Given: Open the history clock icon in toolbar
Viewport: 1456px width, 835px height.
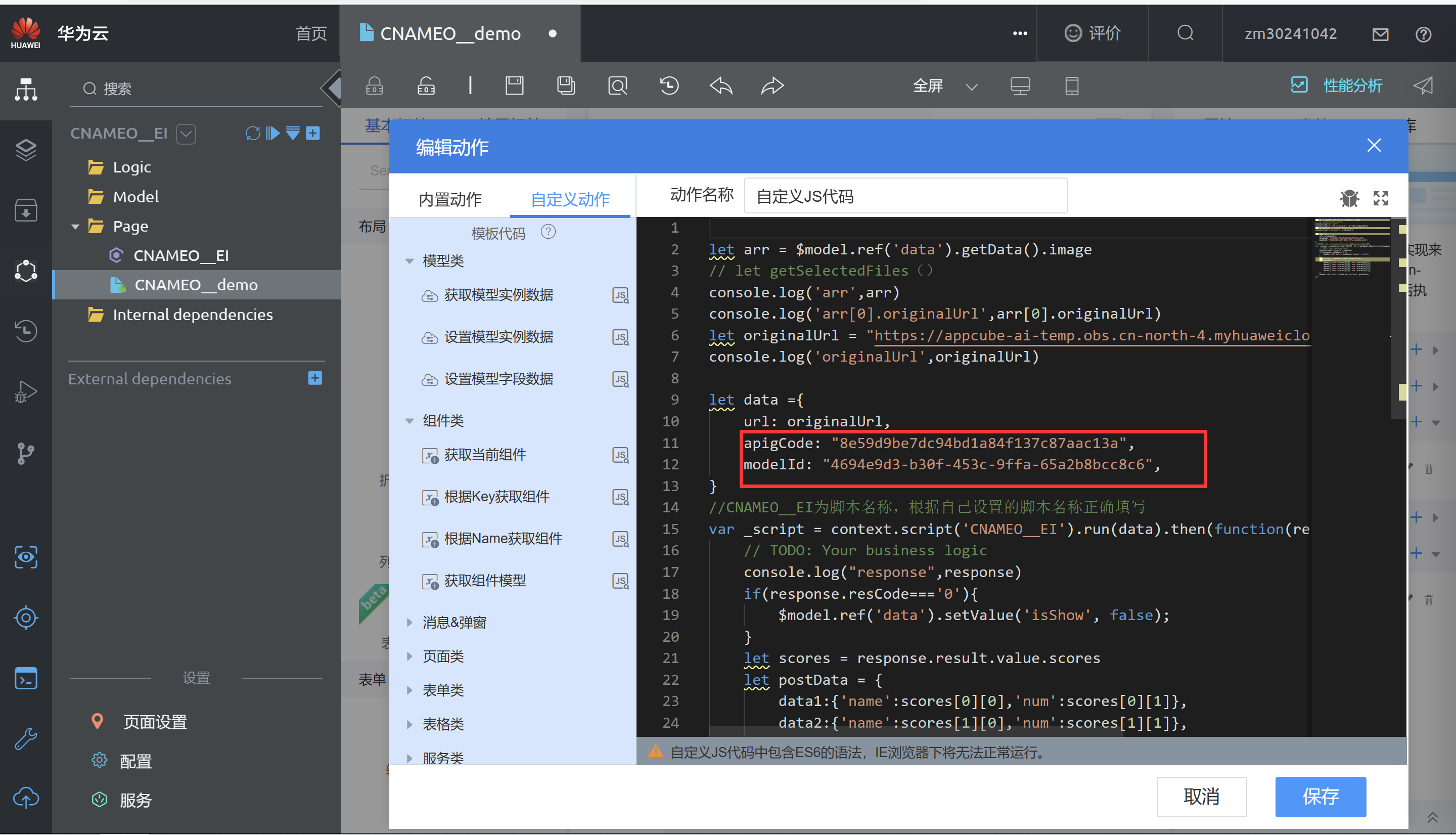Looking at the screenshot, I should 669,86.
